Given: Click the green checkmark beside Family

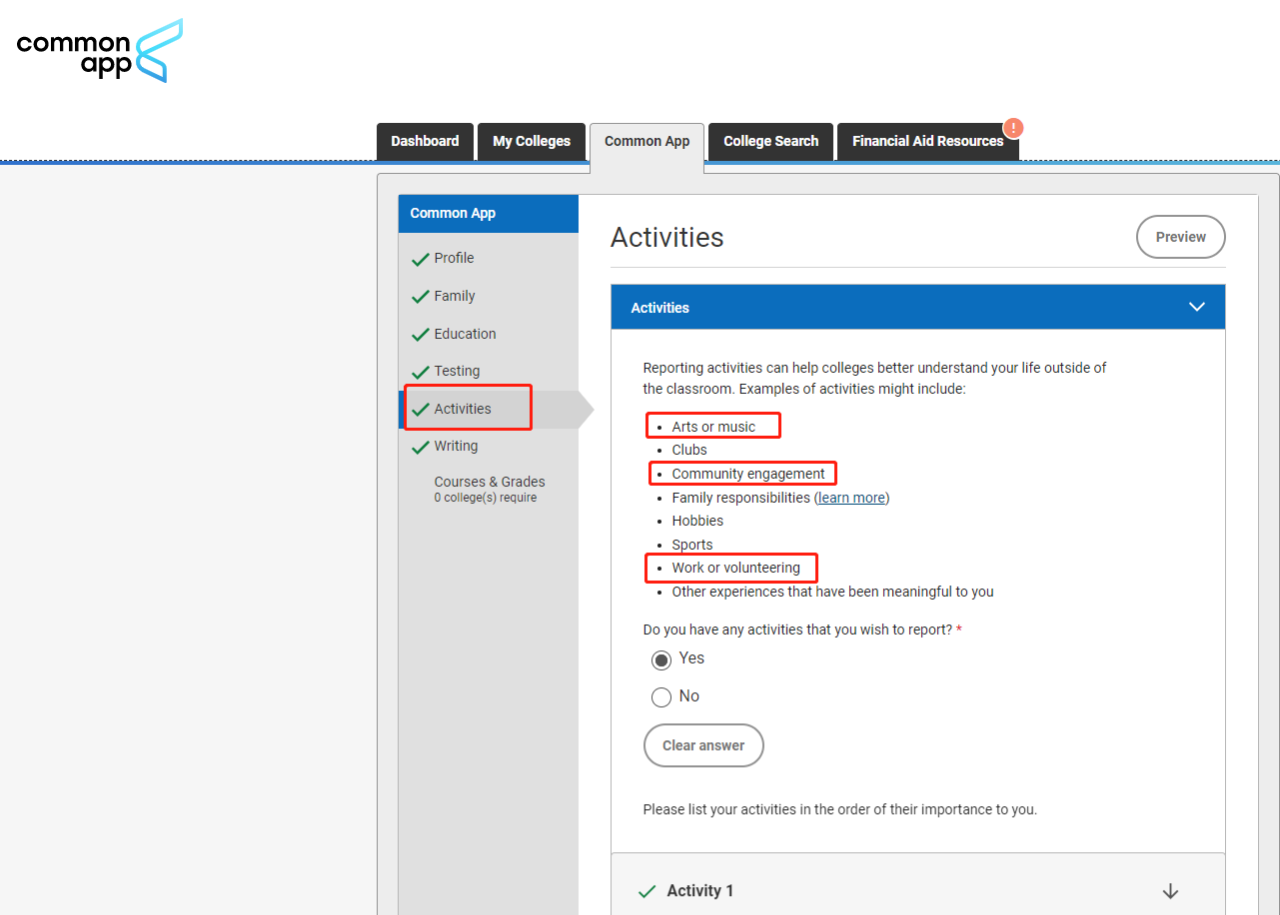Looking at the screenshot, I should (x=420, y=297).
